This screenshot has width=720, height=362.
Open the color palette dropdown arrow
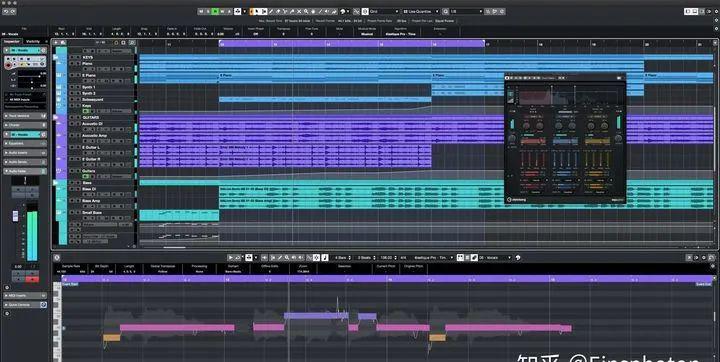(348, 11)
